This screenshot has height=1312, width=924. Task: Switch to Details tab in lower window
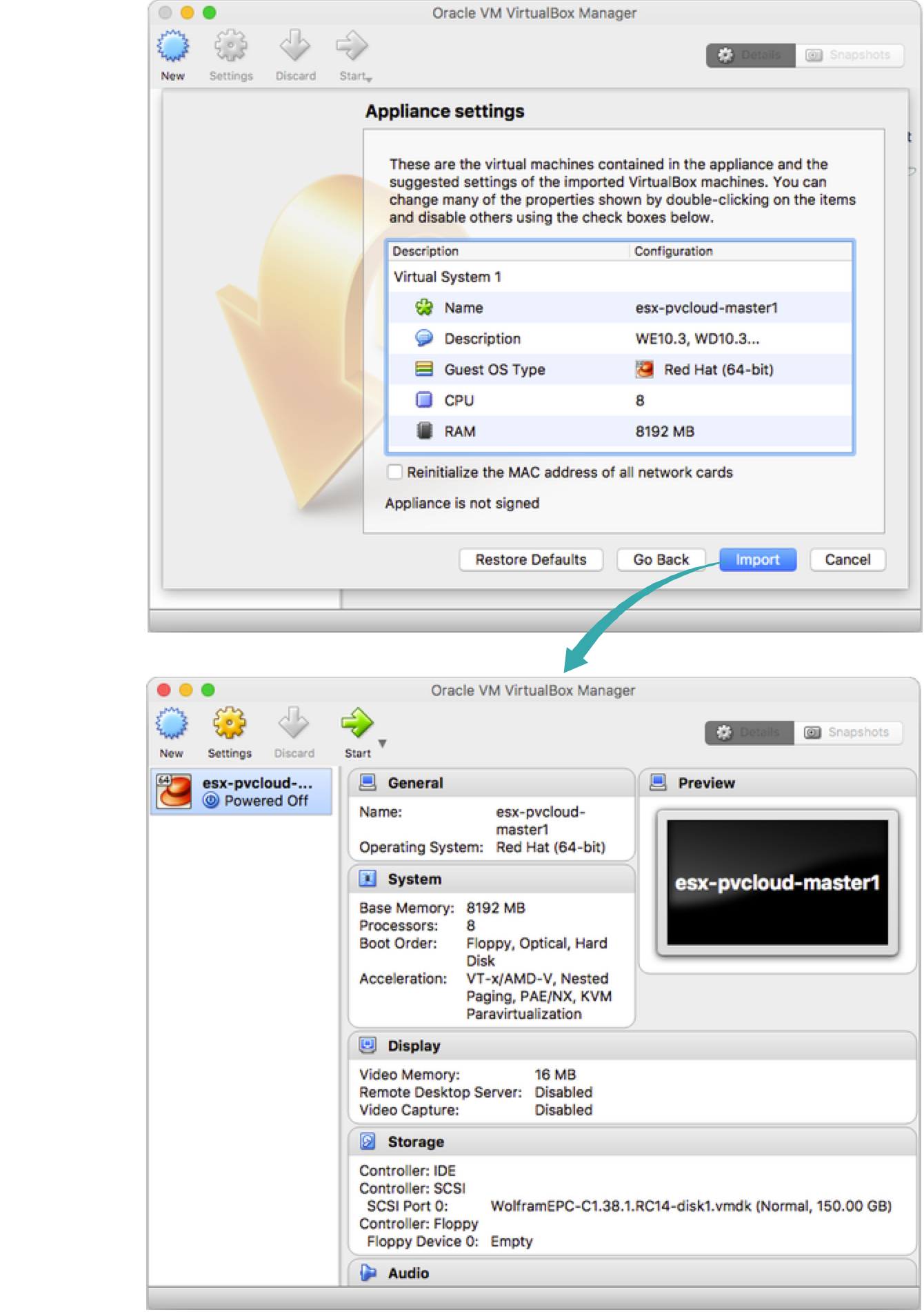[750, 732]
